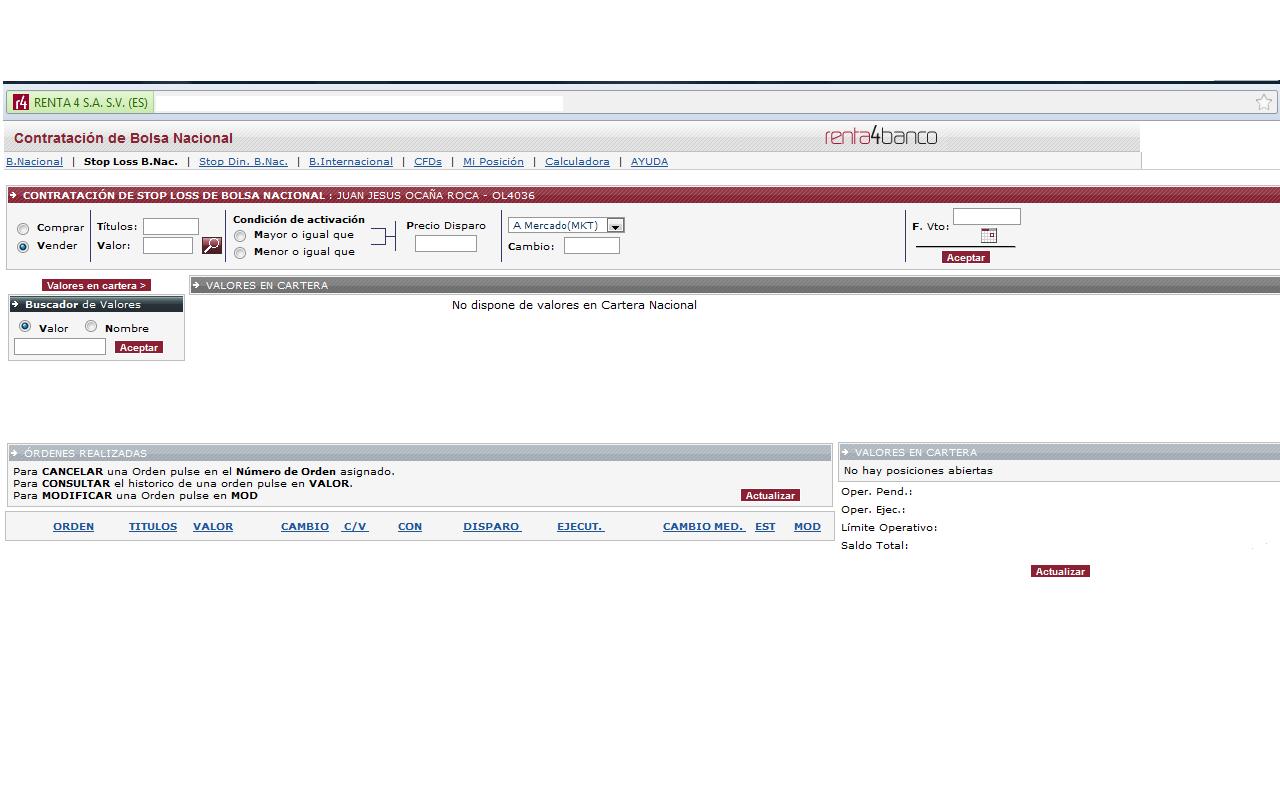The width and height of the screenshot is (1280, 800).
Task: Click the Precio Disparo input field
Action: tap(446, 243)
